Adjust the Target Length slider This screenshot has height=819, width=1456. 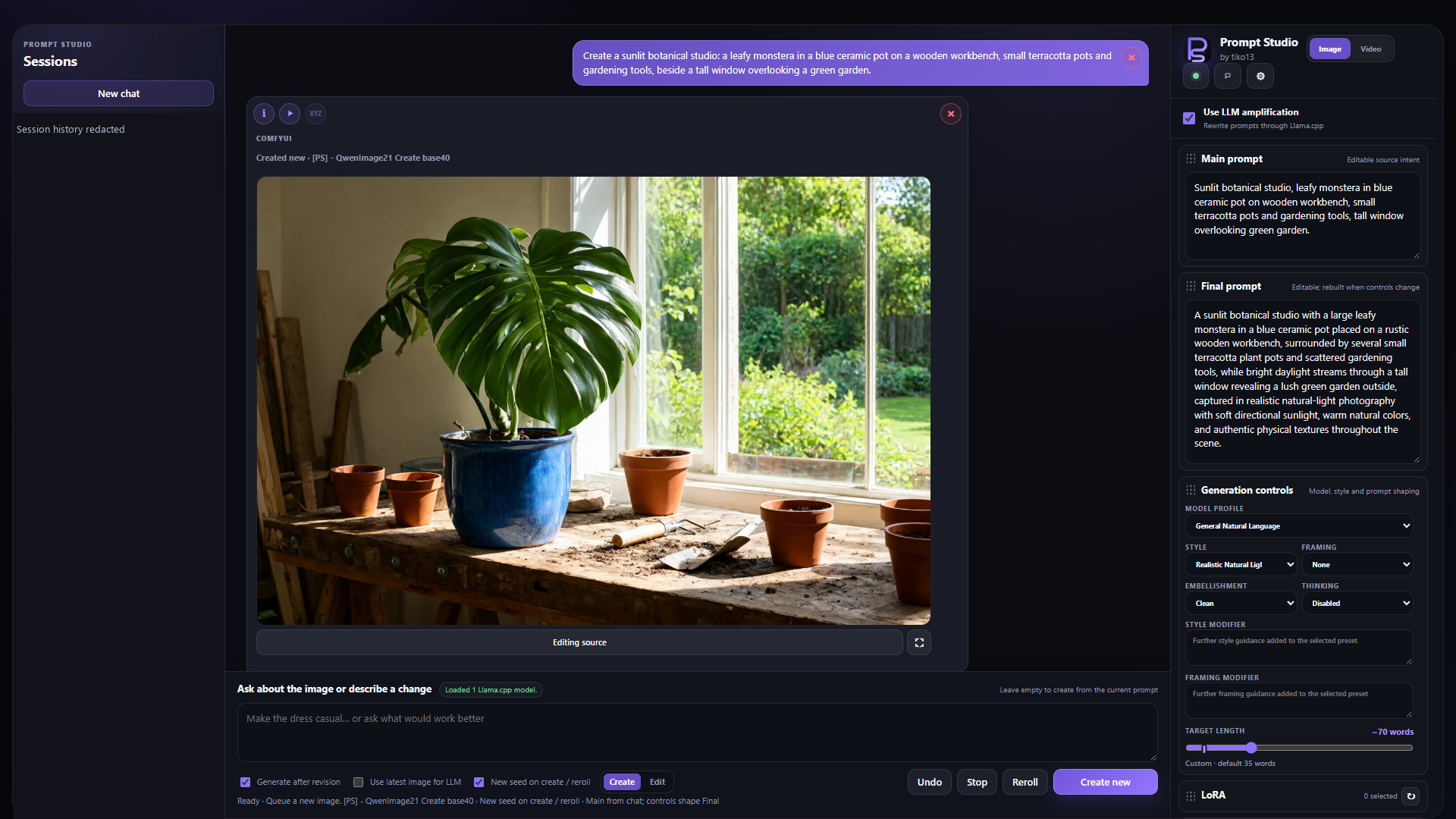[1299, 748]
